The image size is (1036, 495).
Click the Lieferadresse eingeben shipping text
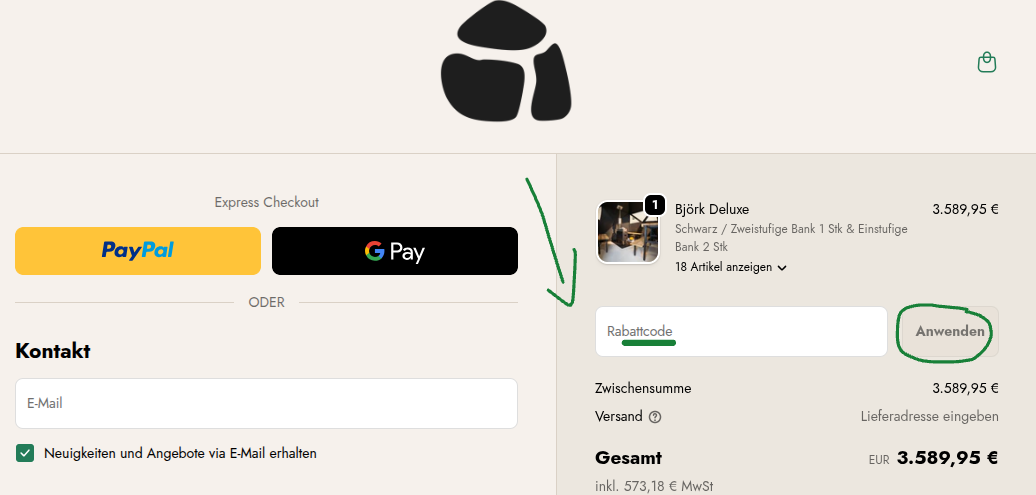930,416
